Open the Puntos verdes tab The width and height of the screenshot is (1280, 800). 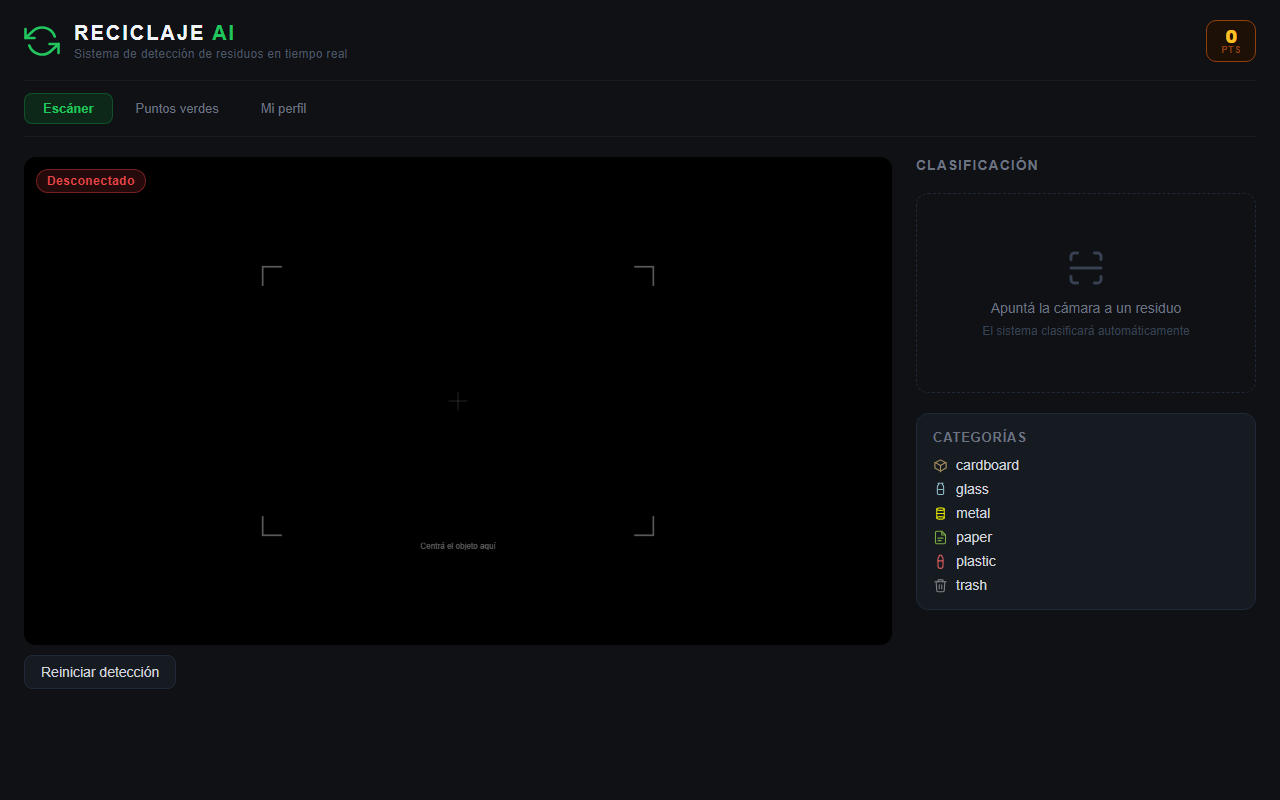177,108
